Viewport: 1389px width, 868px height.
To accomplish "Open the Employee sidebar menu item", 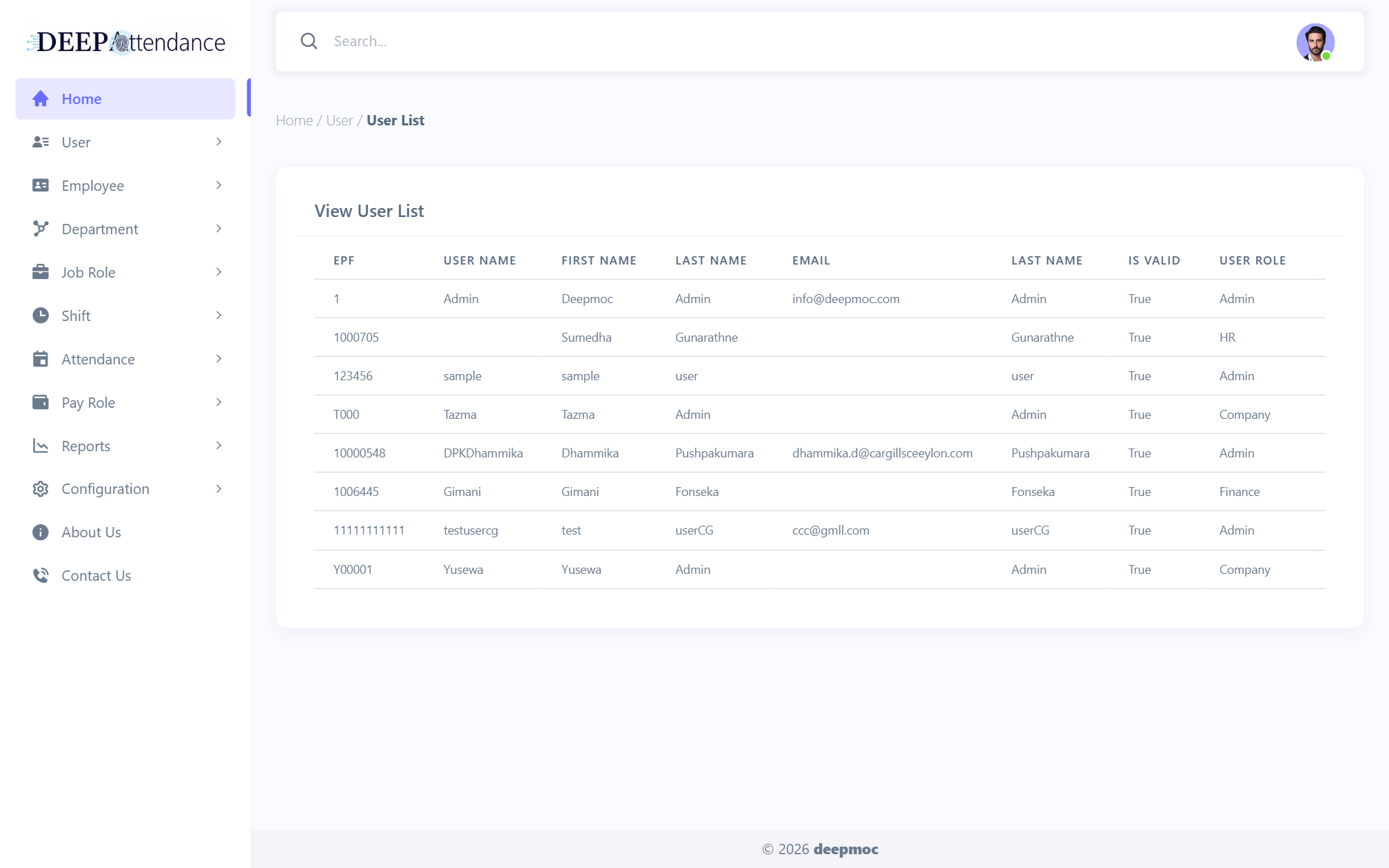I will coord(125,185).
